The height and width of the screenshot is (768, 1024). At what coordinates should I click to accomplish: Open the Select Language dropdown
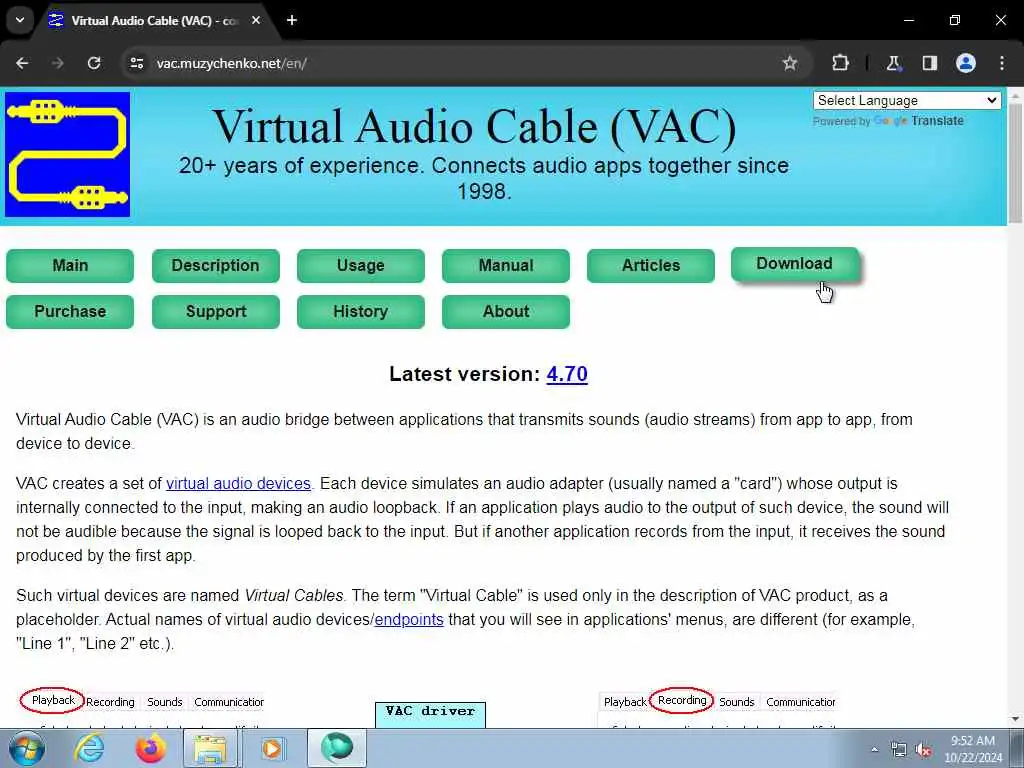coord(906,100)
